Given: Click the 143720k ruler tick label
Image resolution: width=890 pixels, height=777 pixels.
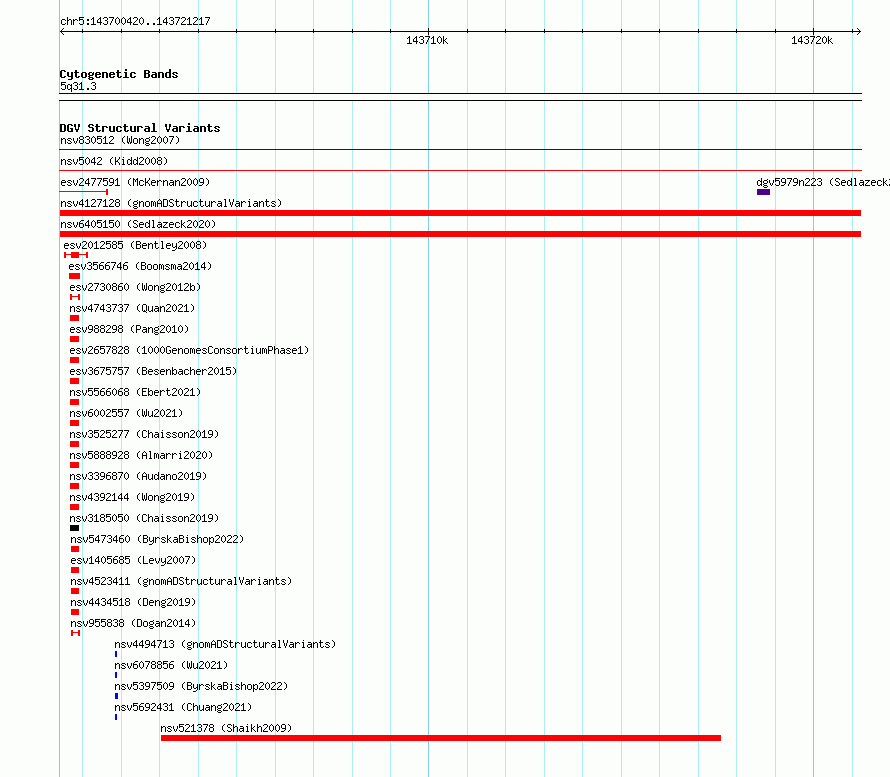Looking at the screenshot, I should point(812,40).
